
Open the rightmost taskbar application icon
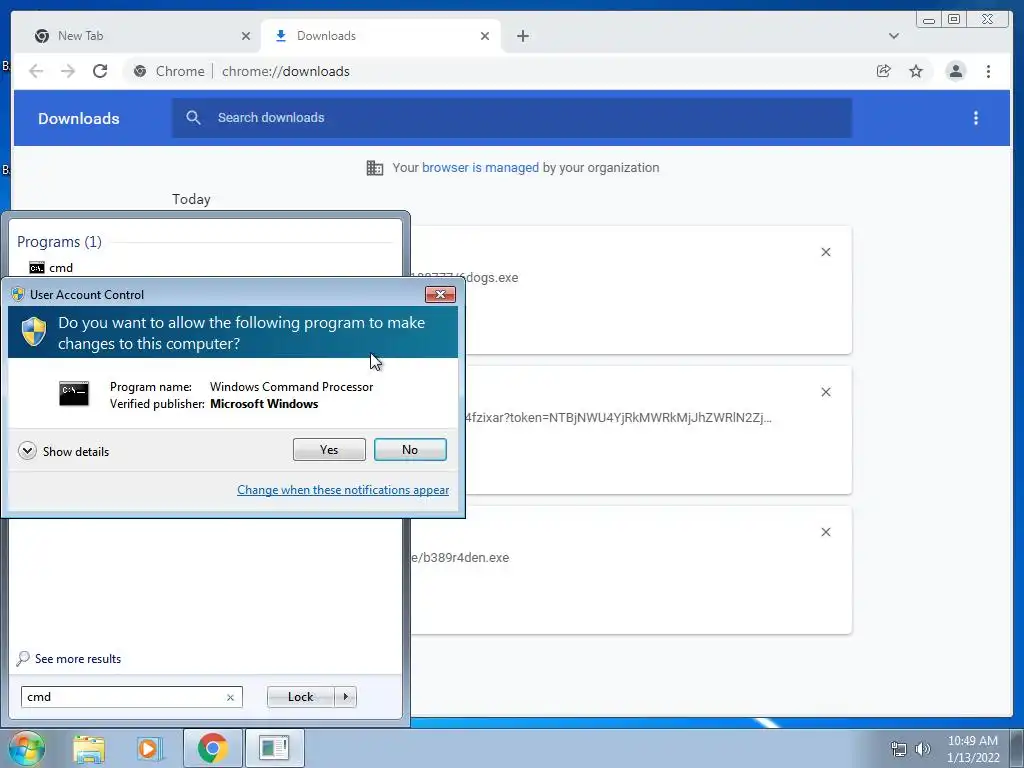point(274,748)
